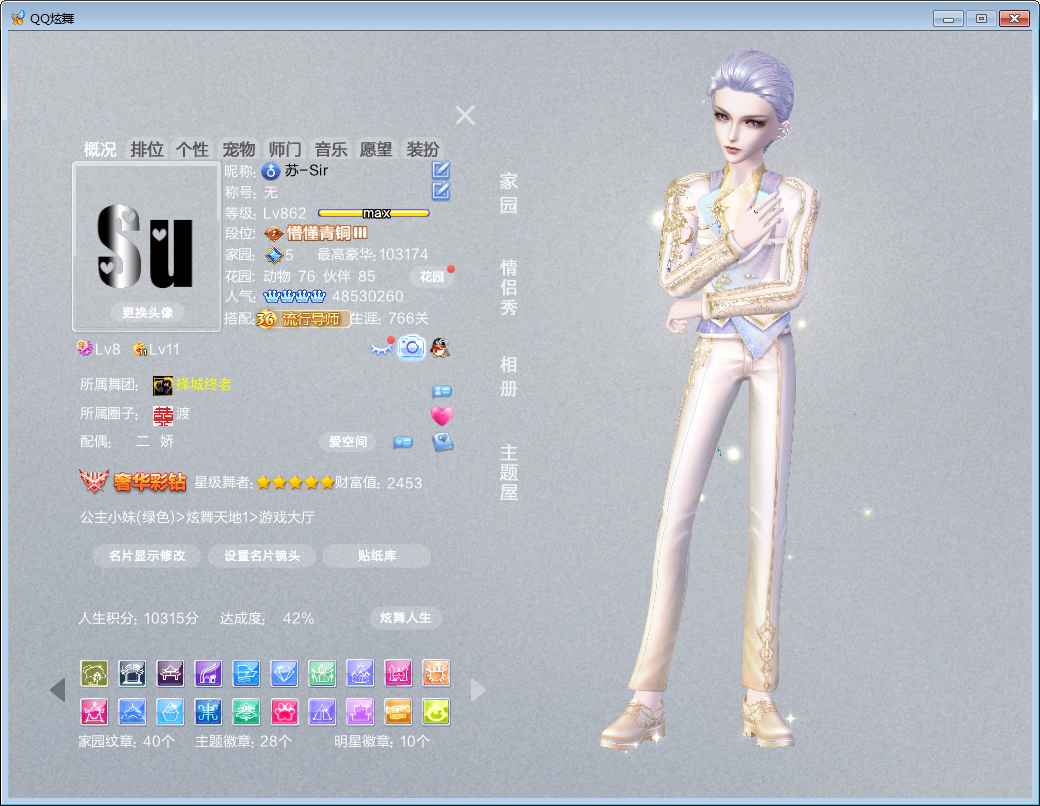Click the red 囍 circle icon

click(163, 415)
